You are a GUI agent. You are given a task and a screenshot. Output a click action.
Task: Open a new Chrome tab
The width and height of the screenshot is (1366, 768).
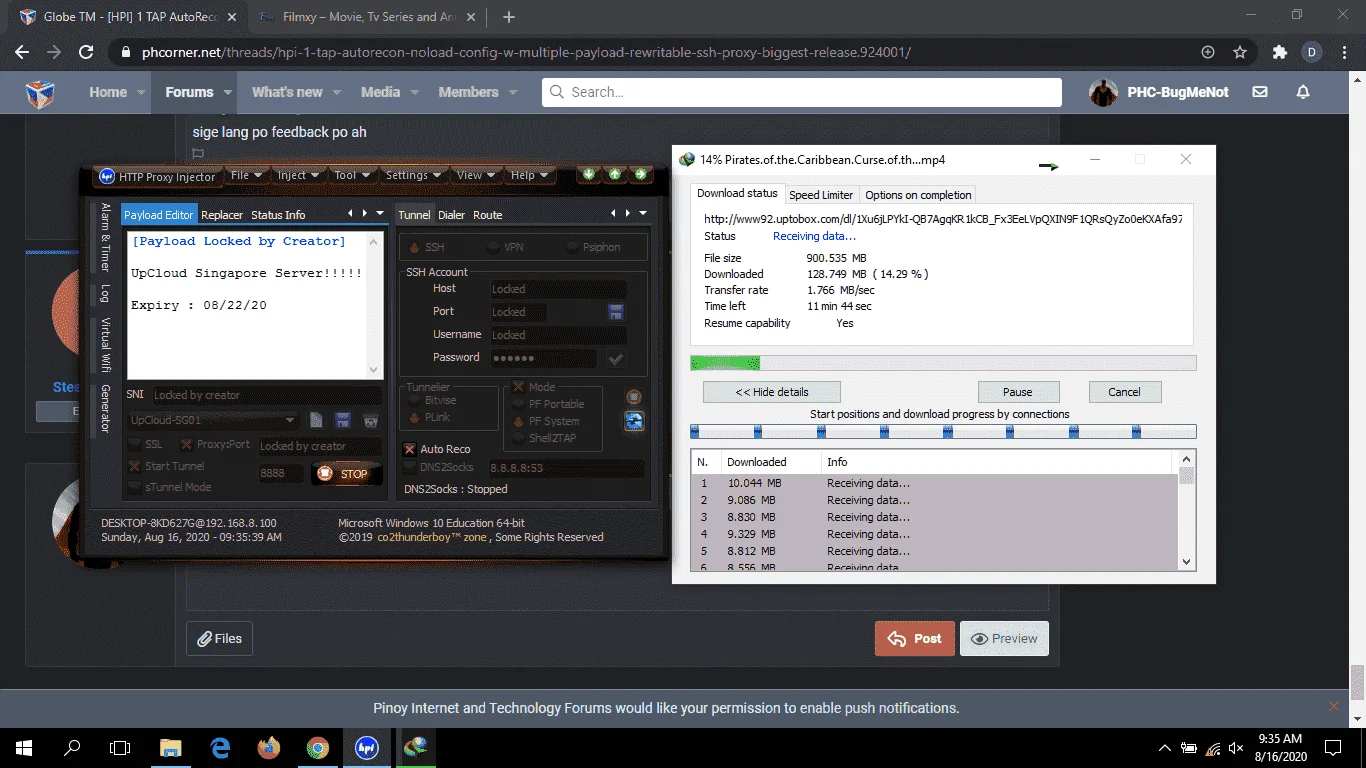509,17
